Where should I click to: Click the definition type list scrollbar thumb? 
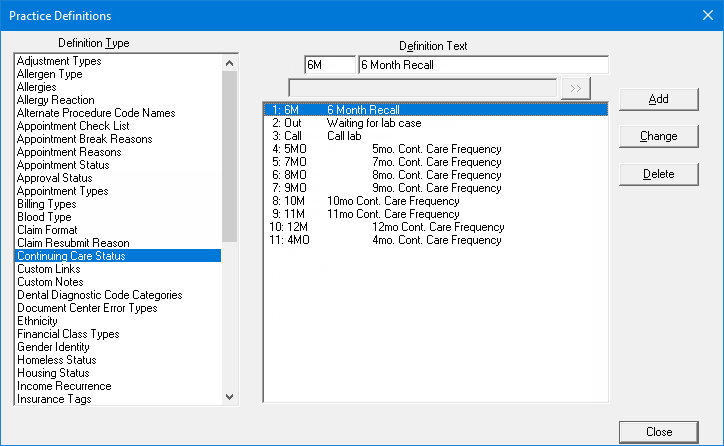click(x=229, y=155)
